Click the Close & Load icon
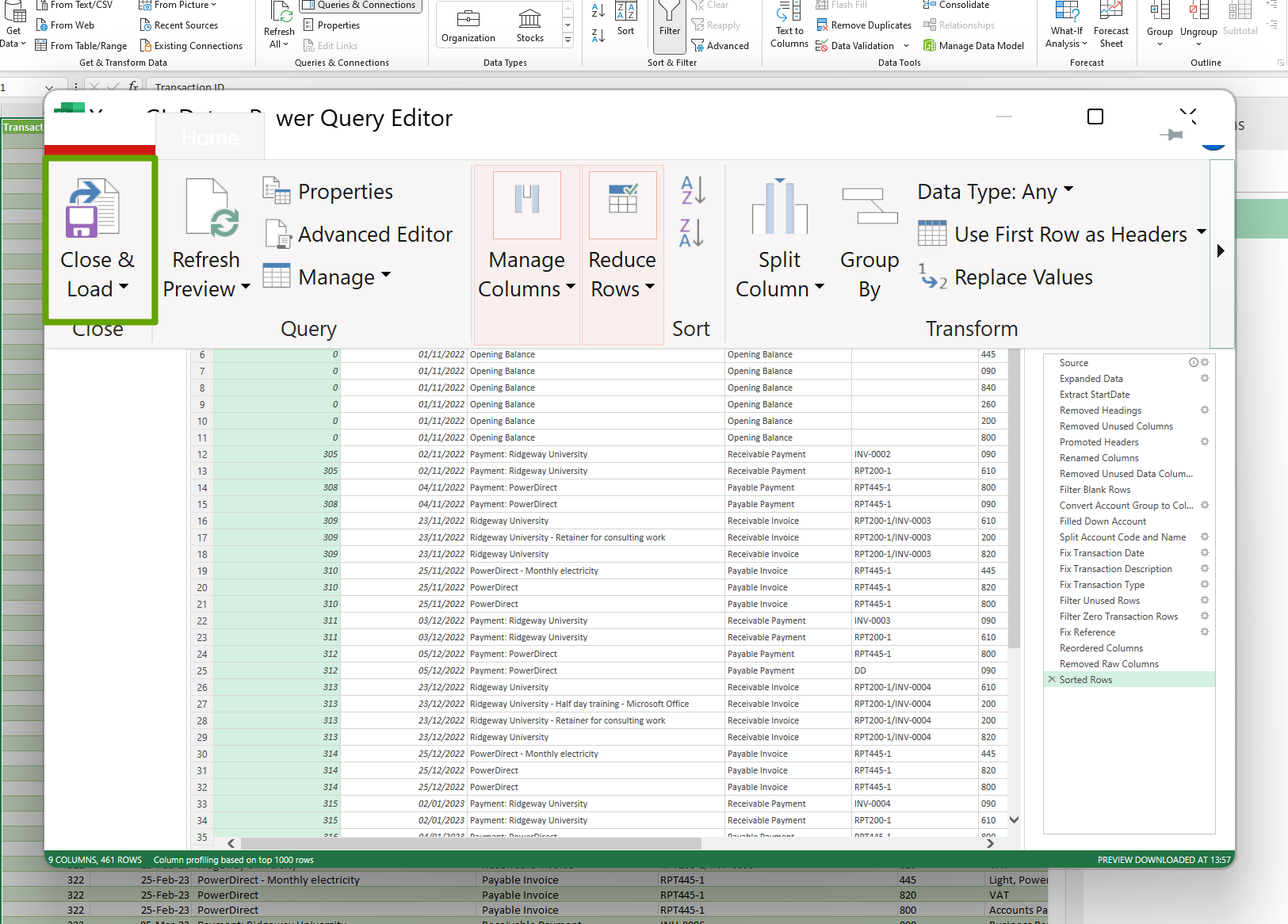 pyautogui.click(x=92, y=209)
